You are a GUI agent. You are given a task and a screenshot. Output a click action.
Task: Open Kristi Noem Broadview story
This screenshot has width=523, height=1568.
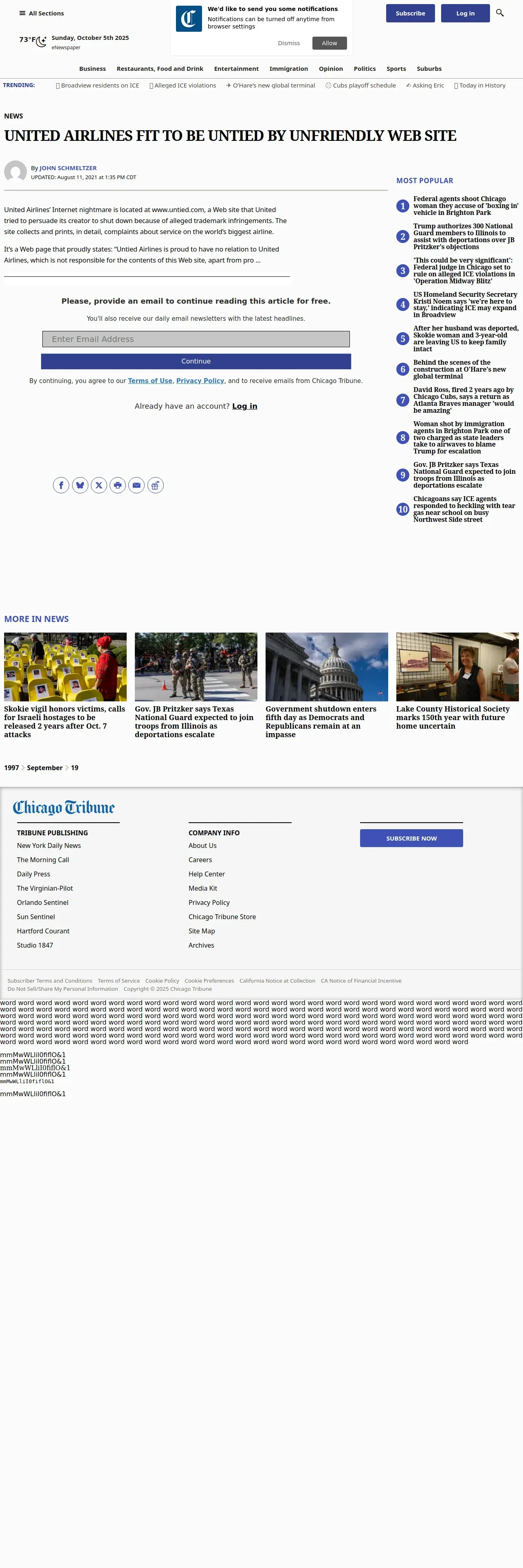tap(465, 304)
